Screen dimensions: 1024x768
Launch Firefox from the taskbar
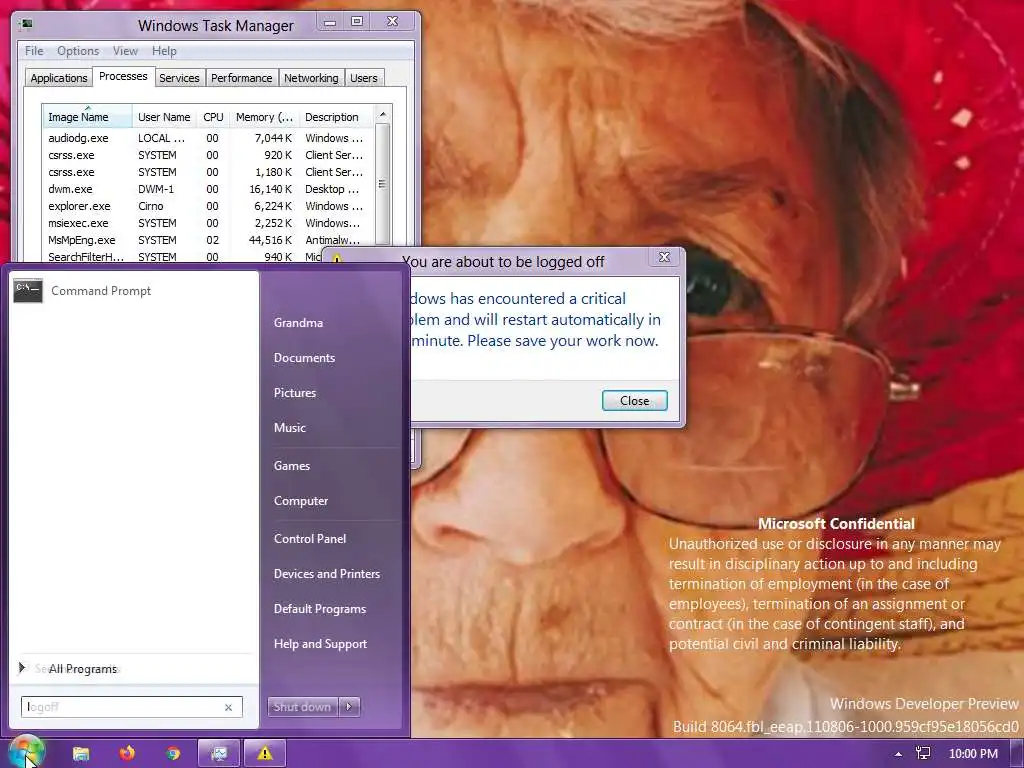click(x=127, y=754)
